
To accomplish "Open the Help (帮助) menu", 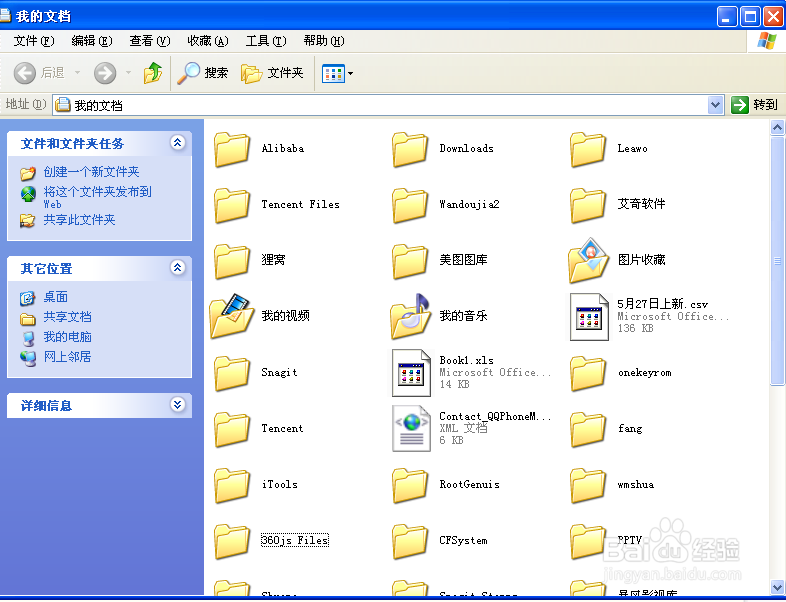I will [324, 41].
